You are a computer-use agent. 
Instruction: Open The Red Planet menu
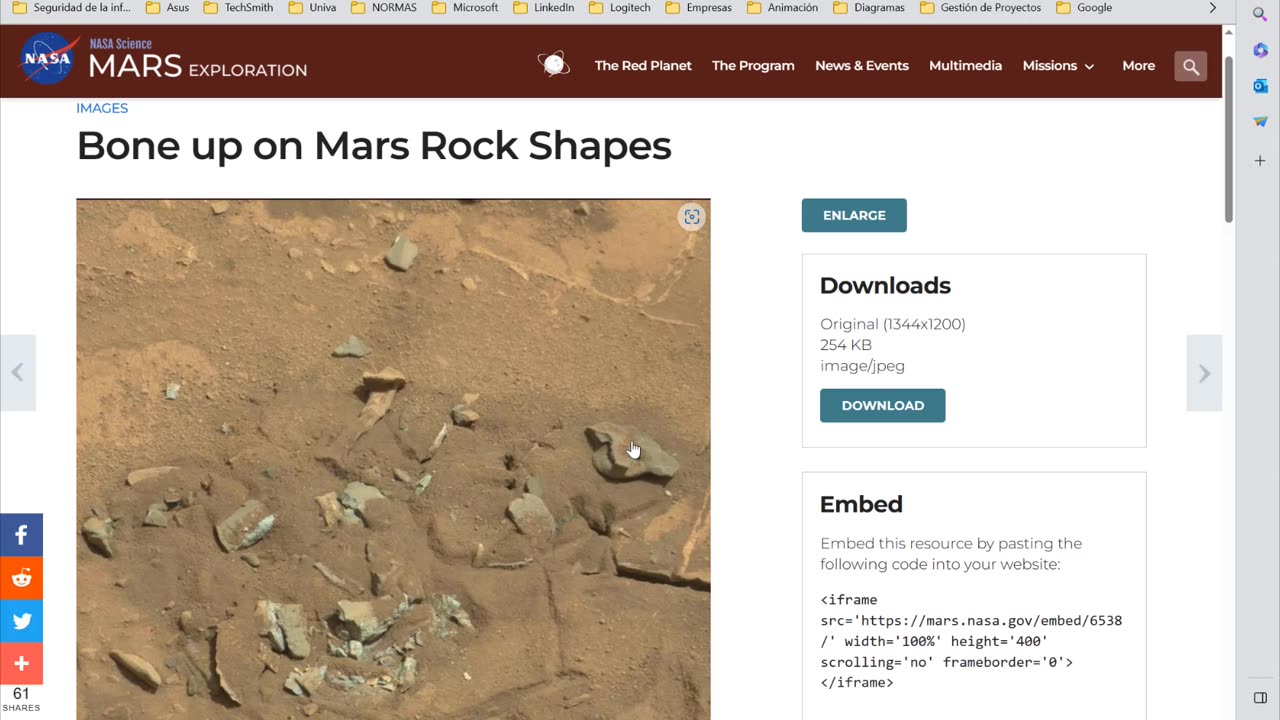pos(643,66)
